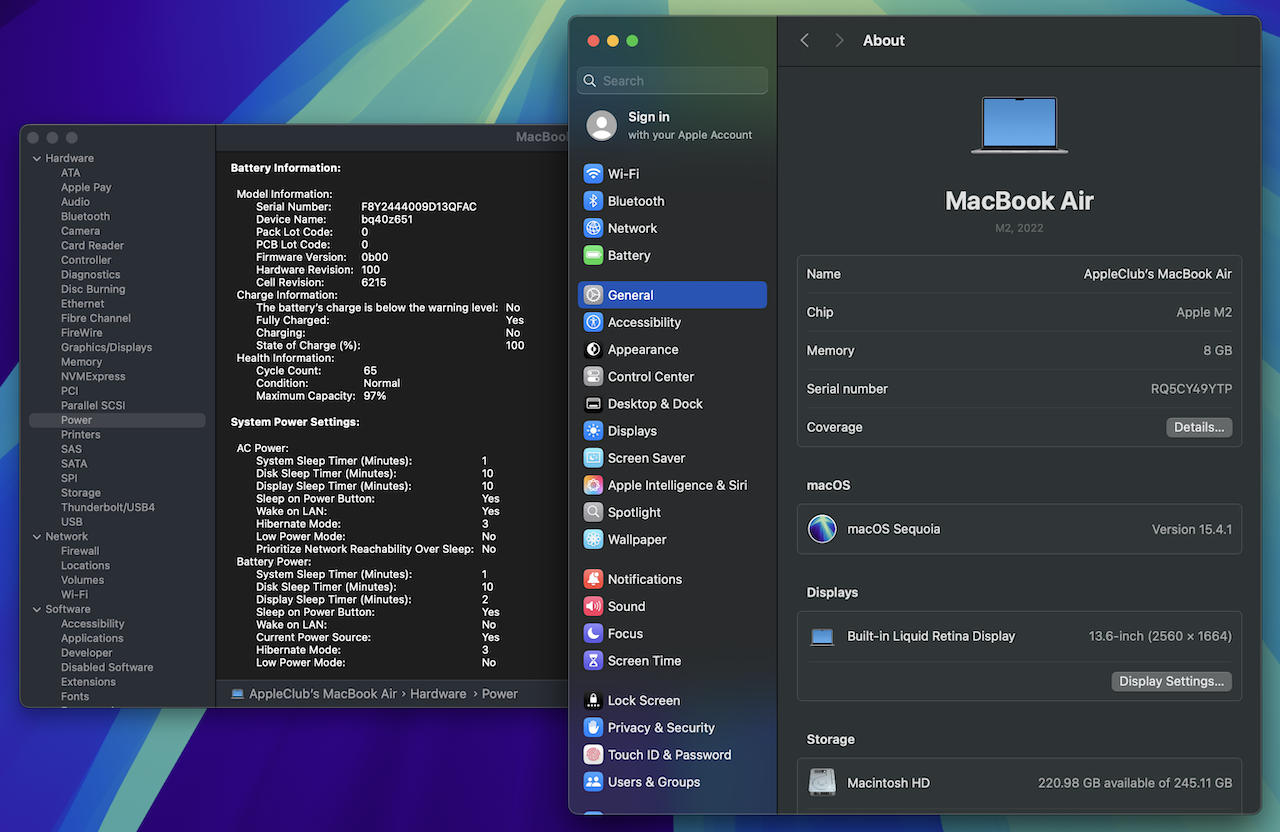Click the Version 15.4.1 text
The height and width of the screenshot is (832, 1280).
coord(1192,529)
